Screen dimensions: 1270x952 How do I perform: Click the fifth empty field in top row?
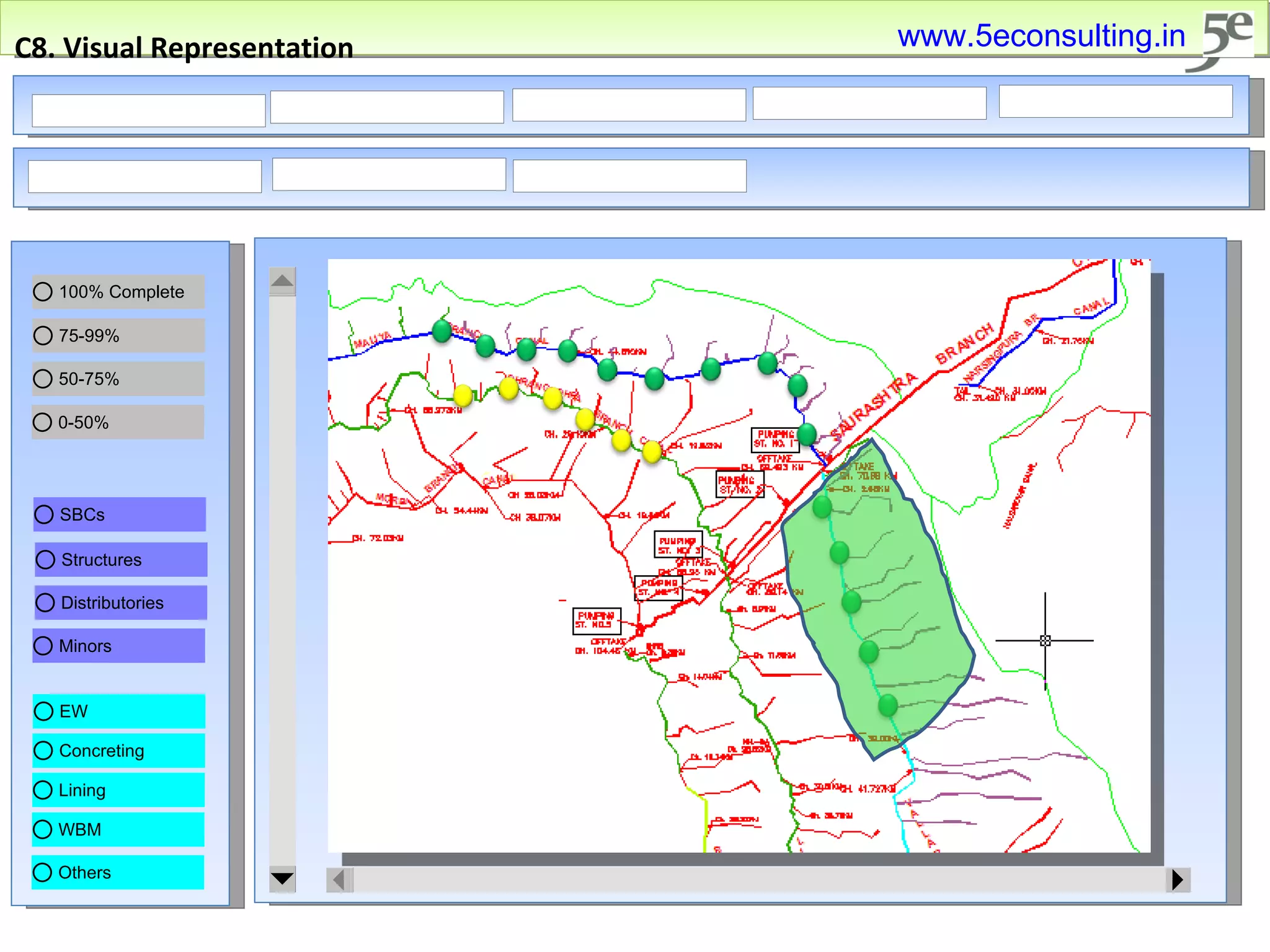(x=1116, y=101)
